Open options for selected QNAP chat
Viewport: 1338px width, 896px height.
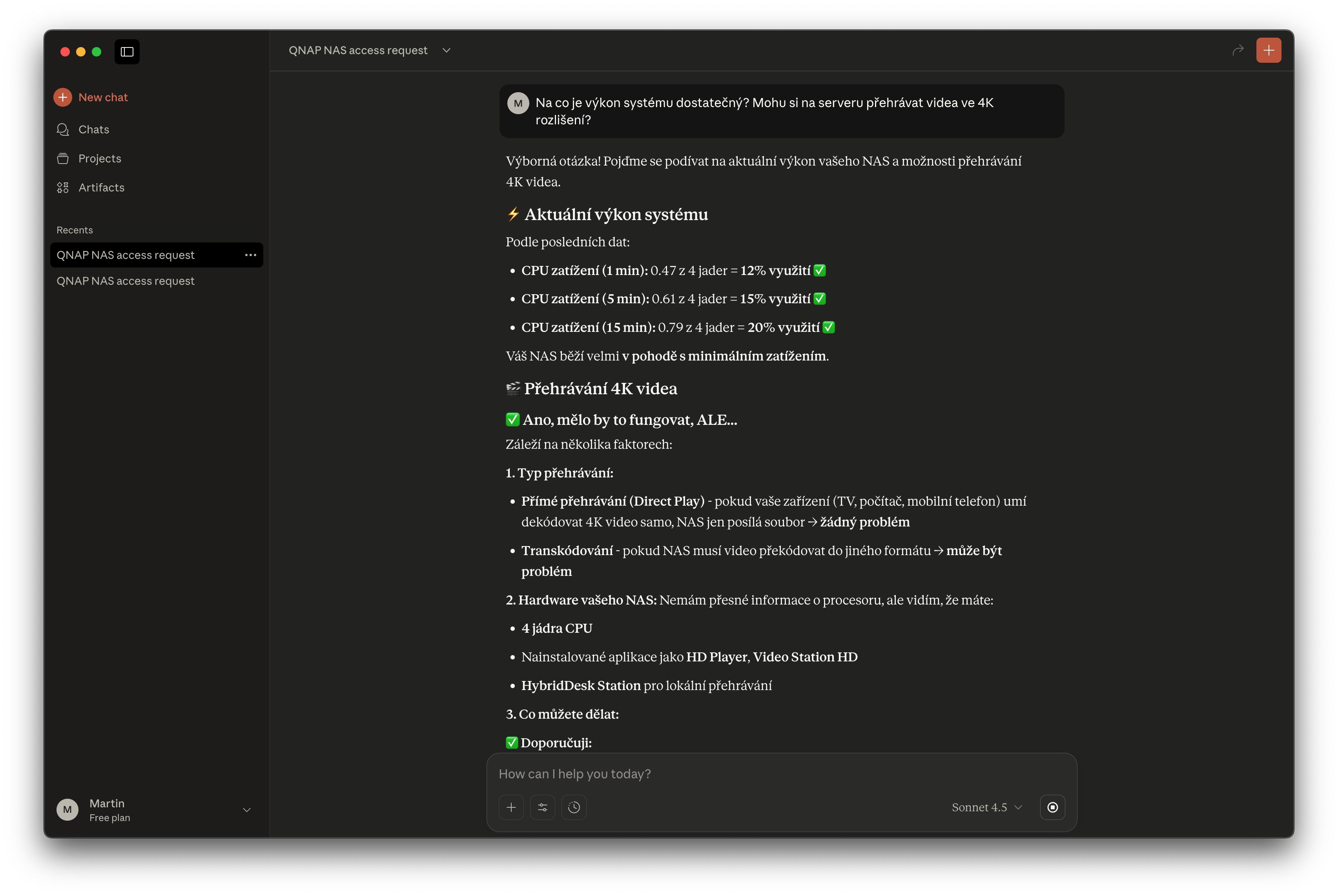click(250, 255)
